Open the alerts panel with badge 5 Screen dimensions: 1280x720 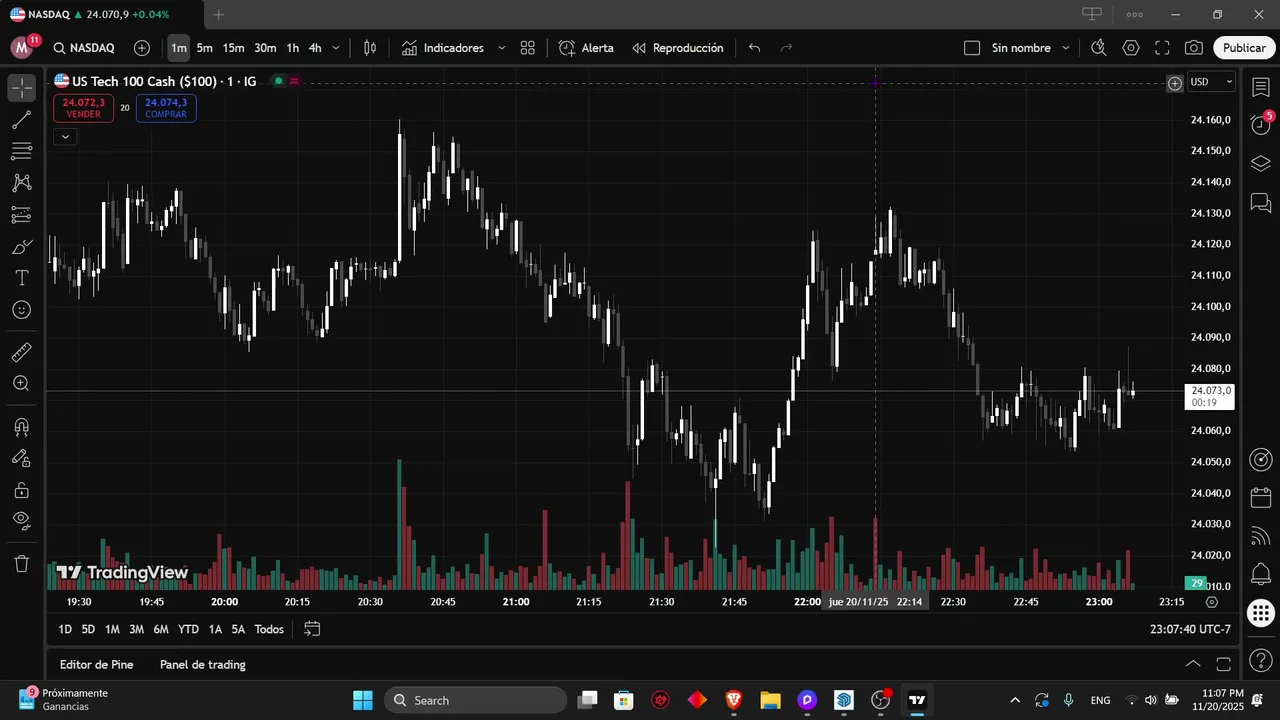tap(1260, 124)
